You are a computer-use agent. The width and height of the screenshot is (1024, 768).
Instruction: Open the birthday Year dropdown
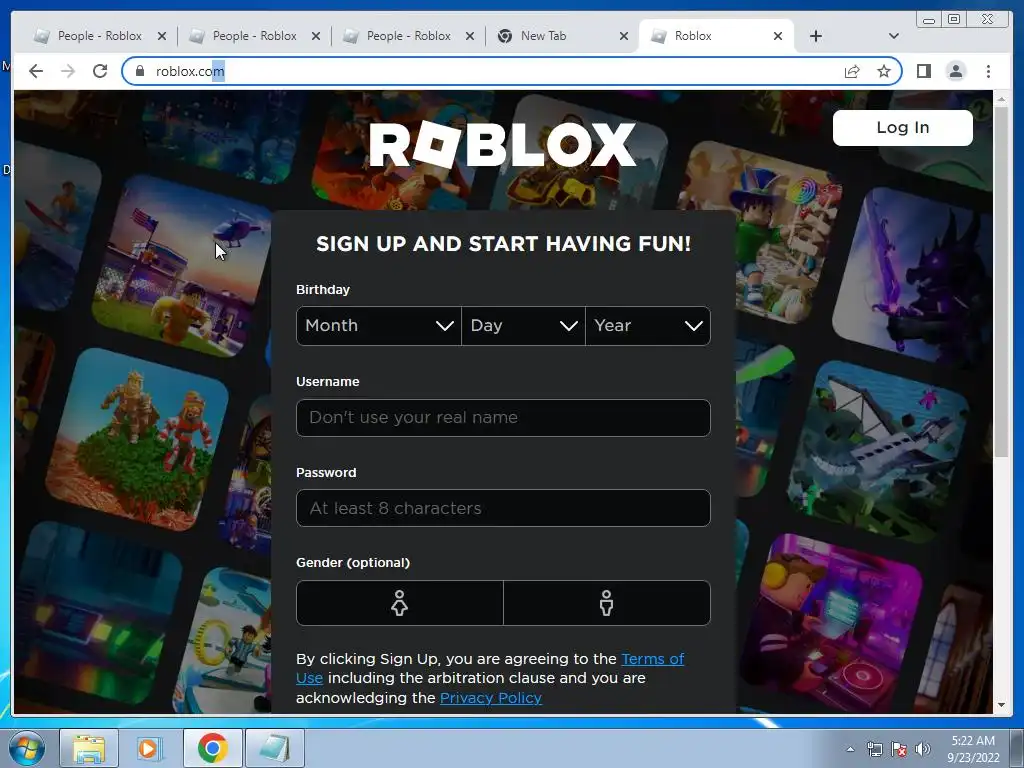(648, 326)
